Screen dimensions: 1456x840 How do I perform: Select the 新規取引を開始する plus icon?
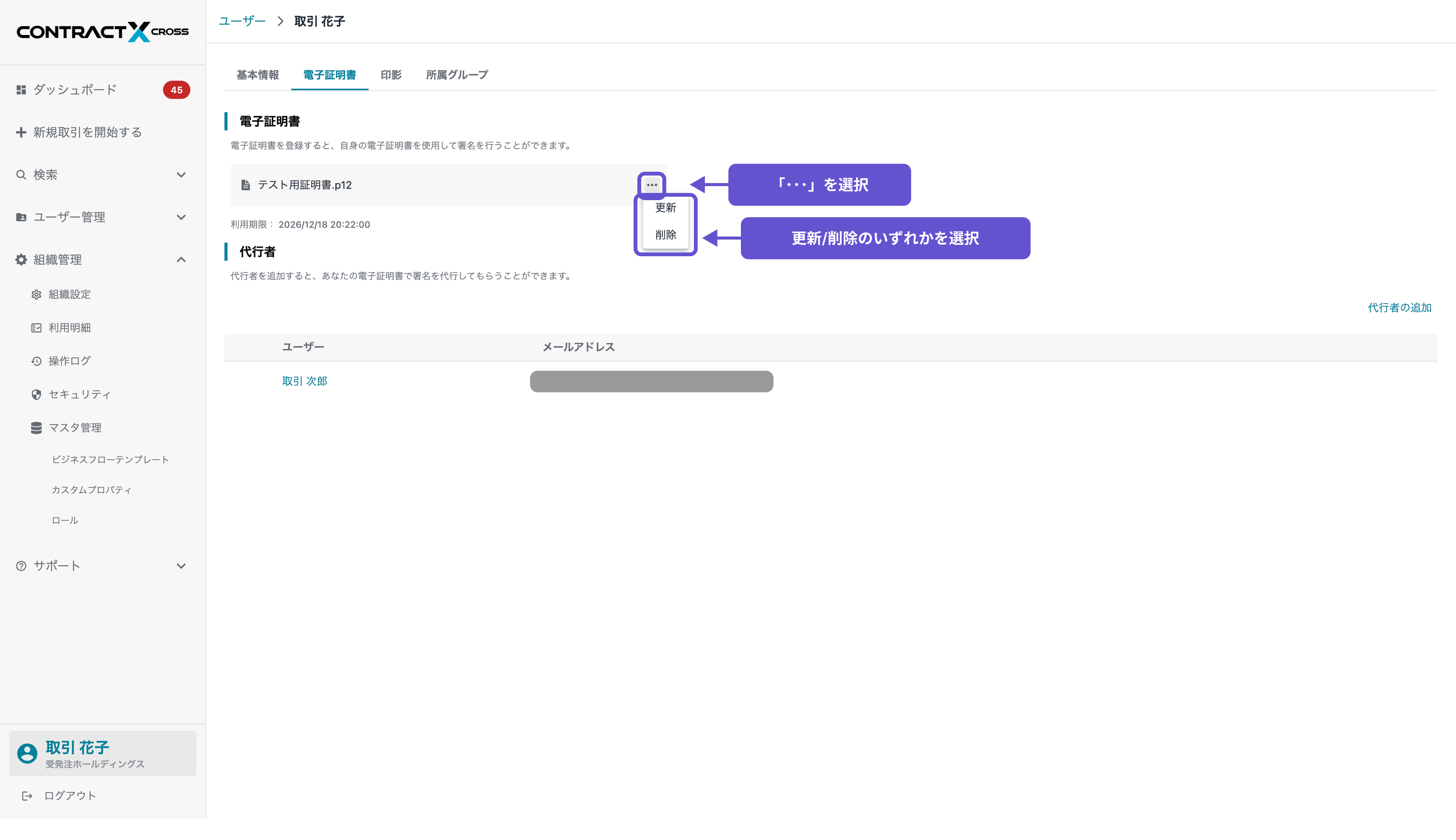pyautogui.click(x=21, y=132)
